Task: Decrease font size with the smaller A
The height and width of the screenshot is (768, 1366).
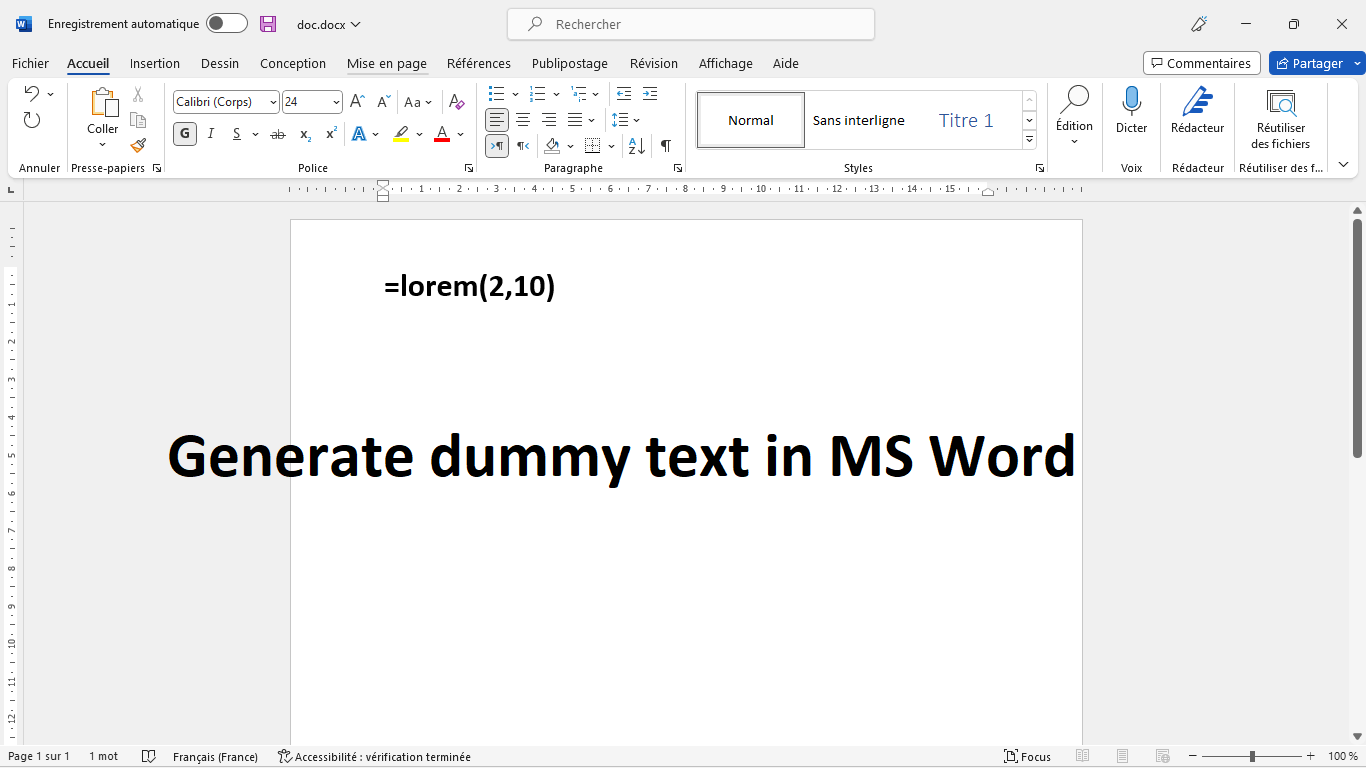Action: pos(383,102)
